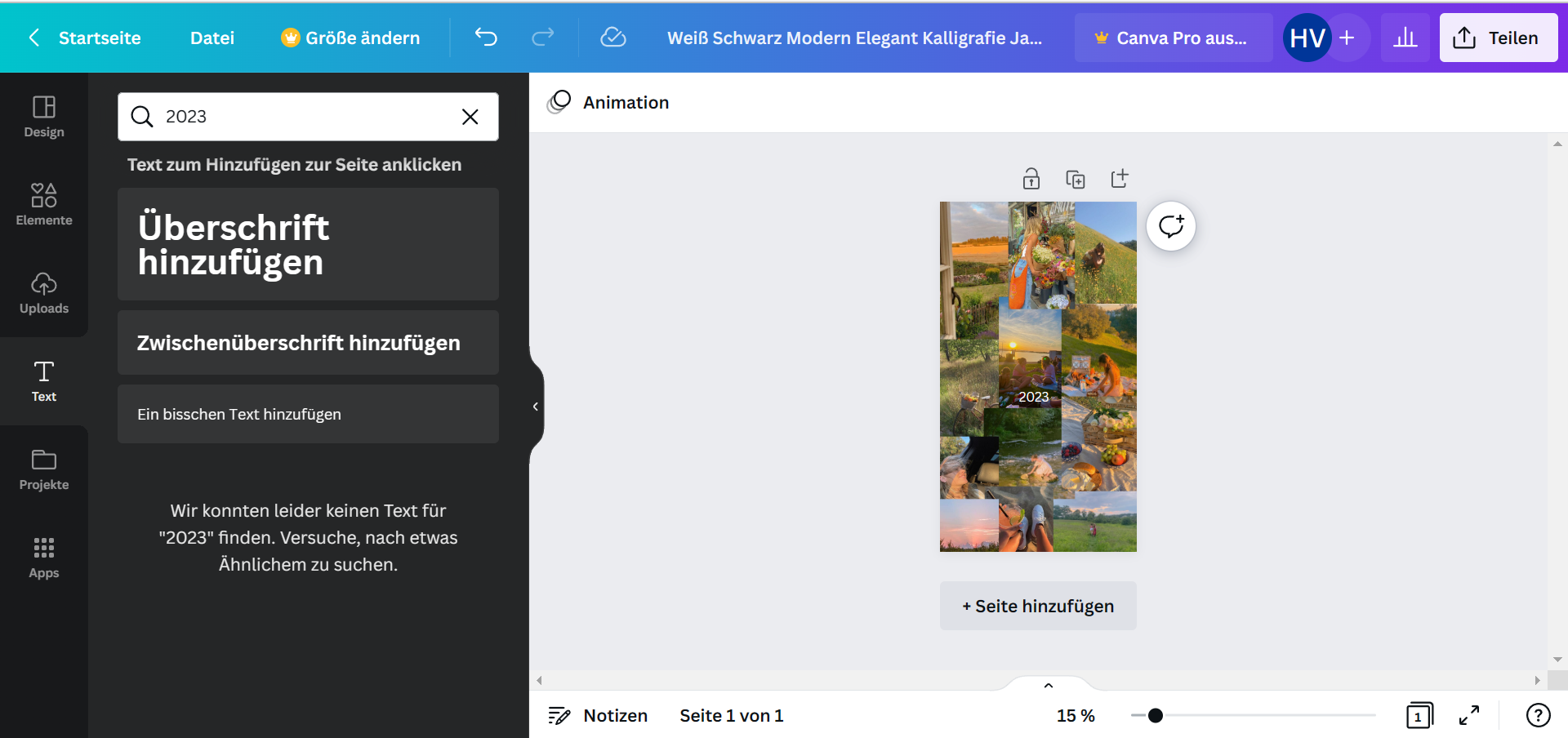Toggle the grid view page icon
Screen dimensions: 1568x738
(x=1419, y=715)
